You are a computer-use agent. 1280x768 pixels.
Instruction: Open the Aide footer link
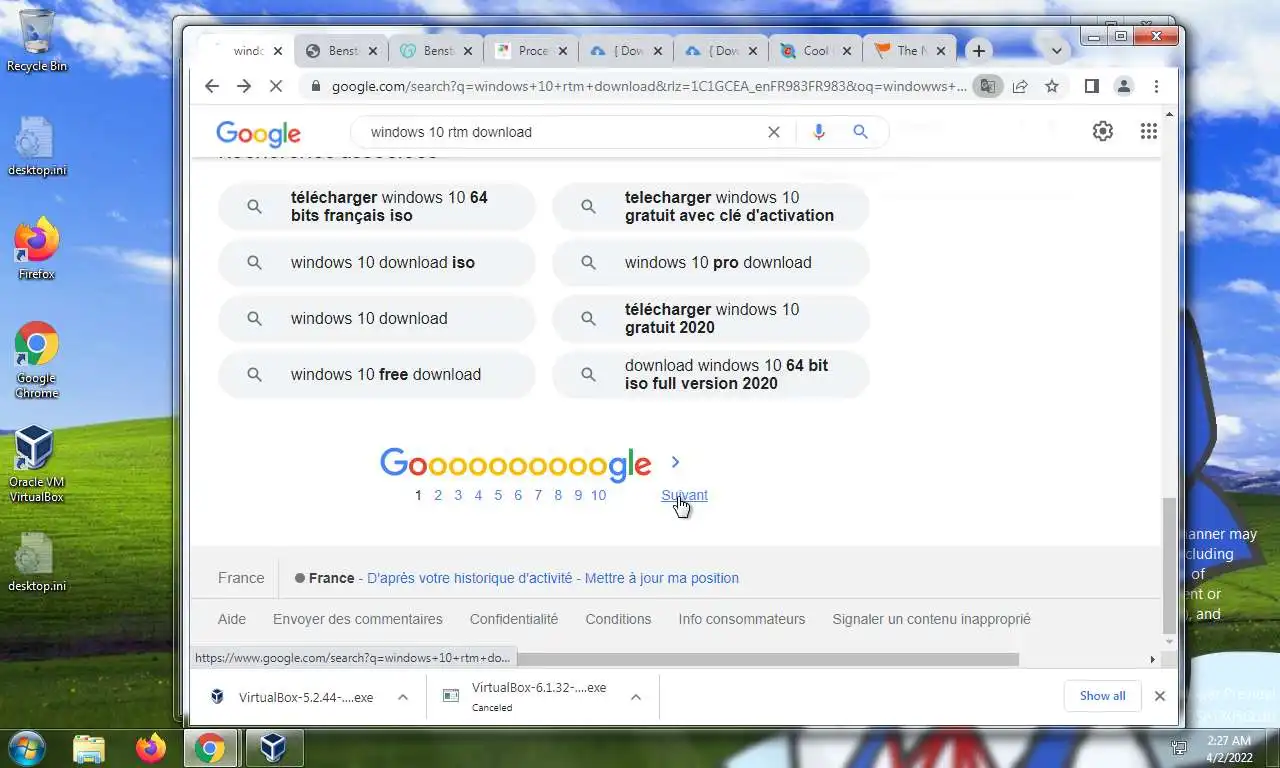click(x=232, y=619)
